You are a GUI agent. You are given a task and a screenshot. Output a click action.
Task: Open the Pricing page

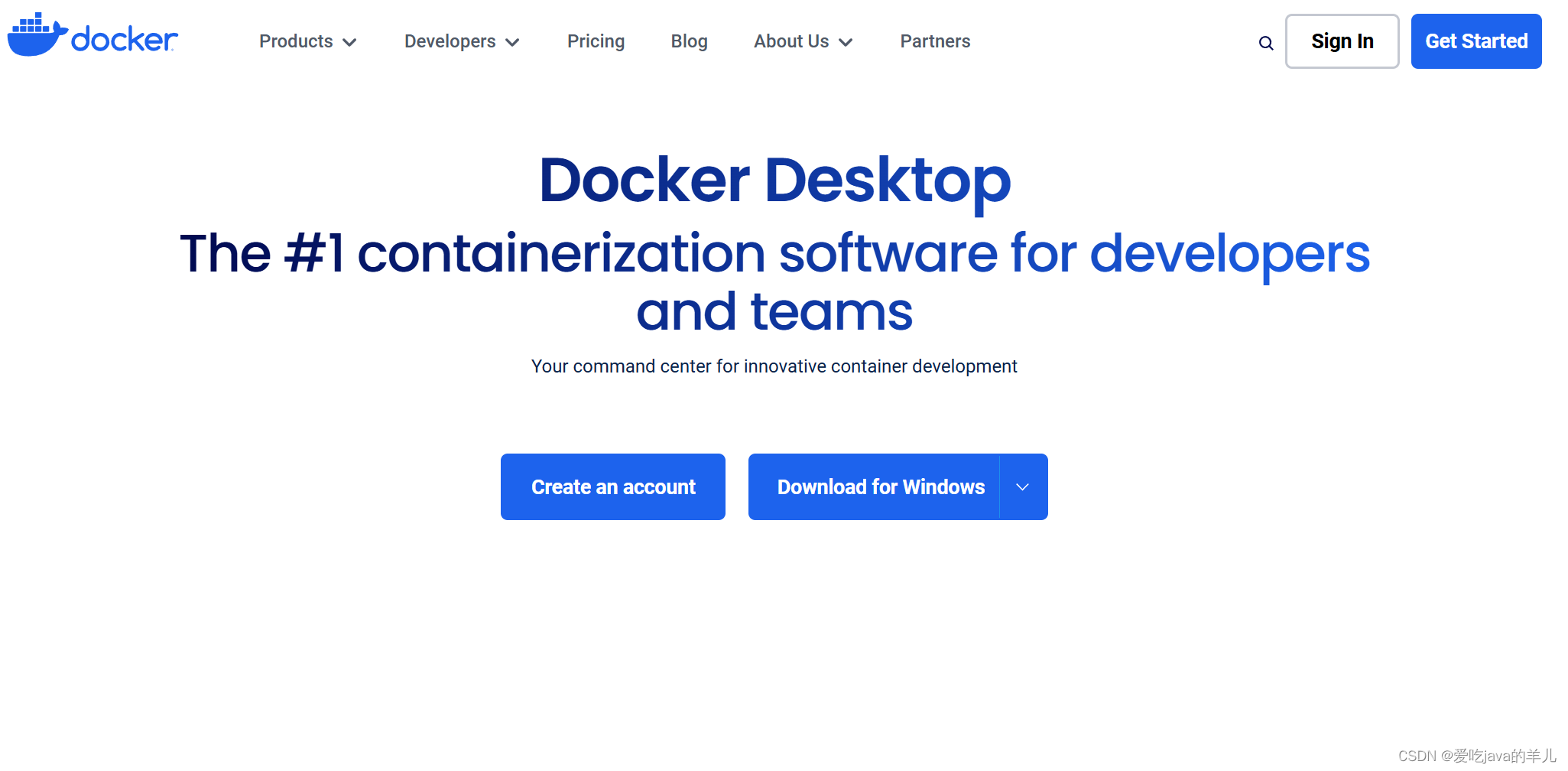click(596, 41)
